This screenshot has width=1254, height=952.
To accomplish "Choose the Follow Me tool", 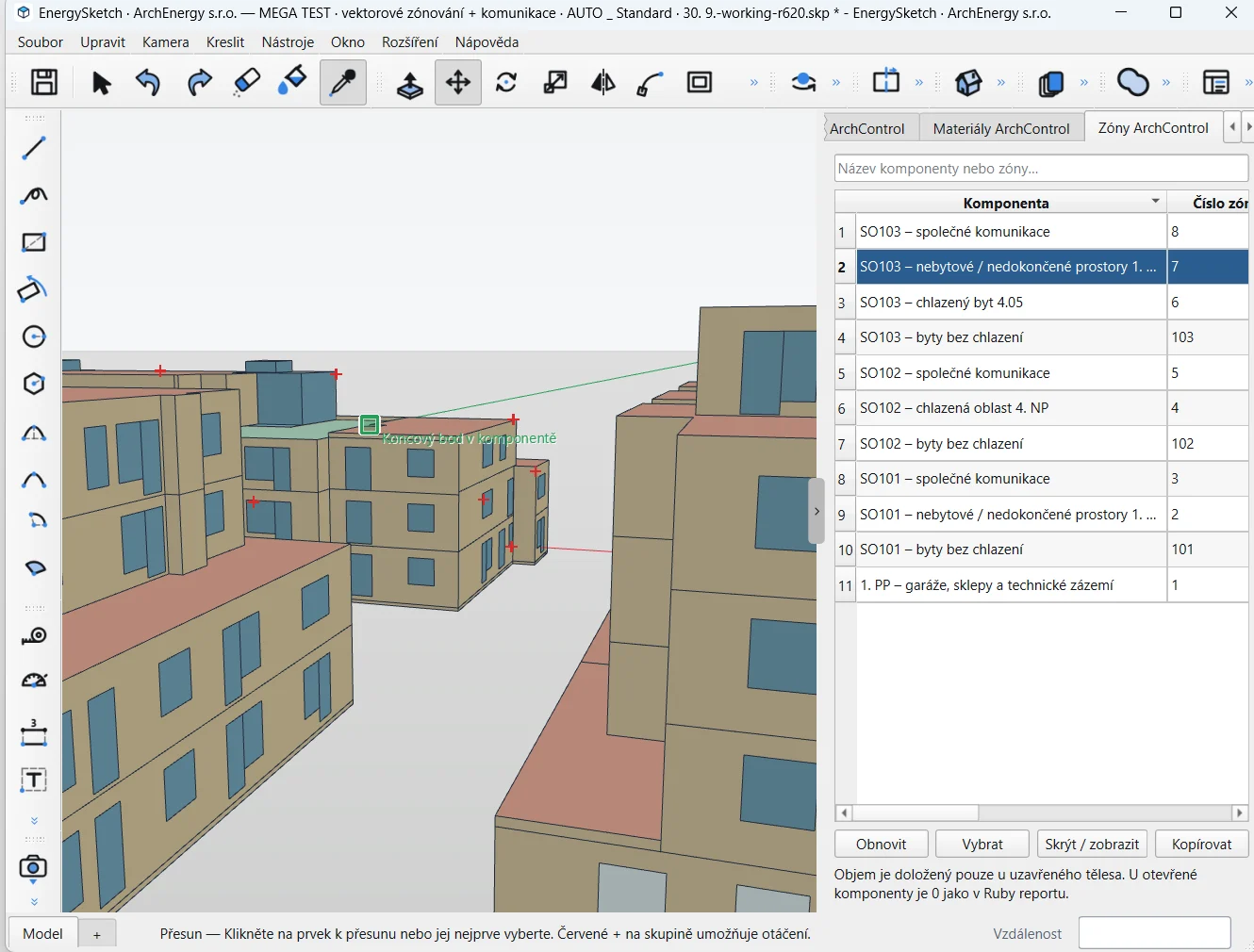I will coord(651,83).
